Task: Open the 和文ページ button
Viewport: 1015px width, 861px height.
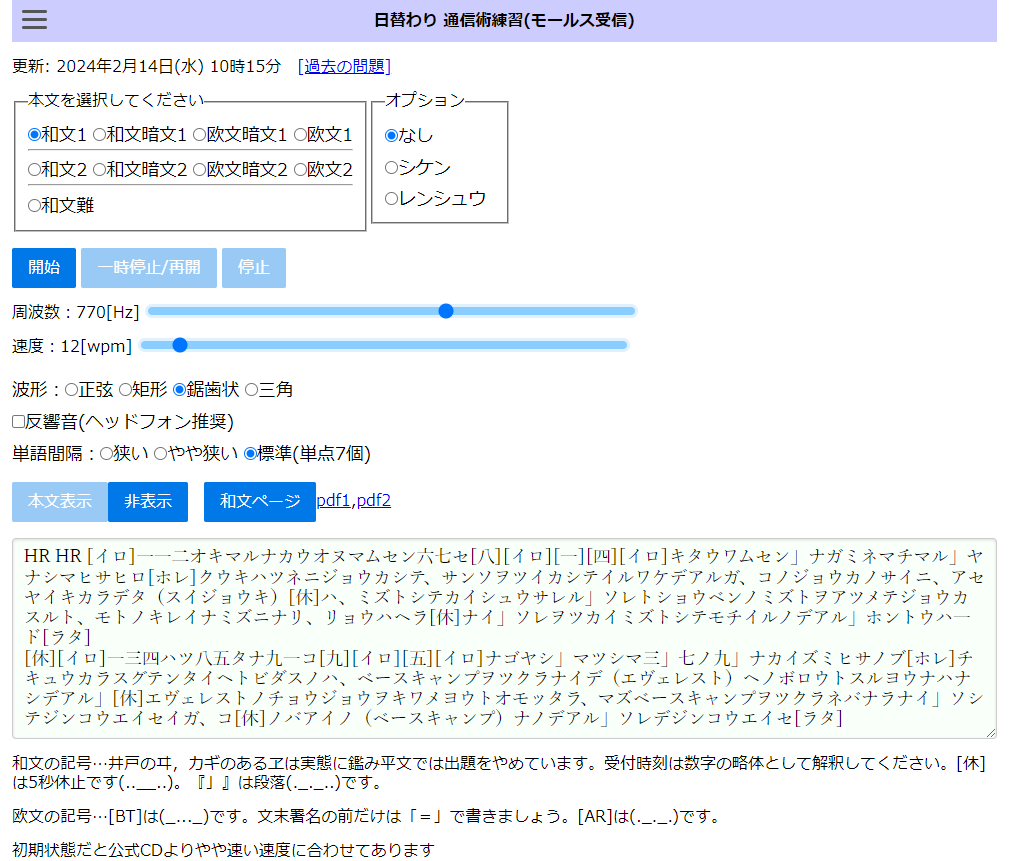Action: (x=260, y=502)
